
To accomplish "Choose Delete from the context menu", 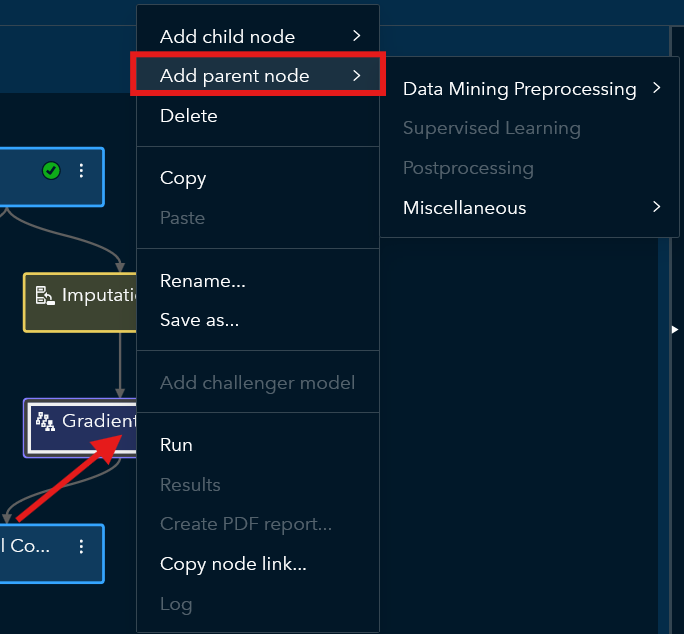I will point(189,116).
